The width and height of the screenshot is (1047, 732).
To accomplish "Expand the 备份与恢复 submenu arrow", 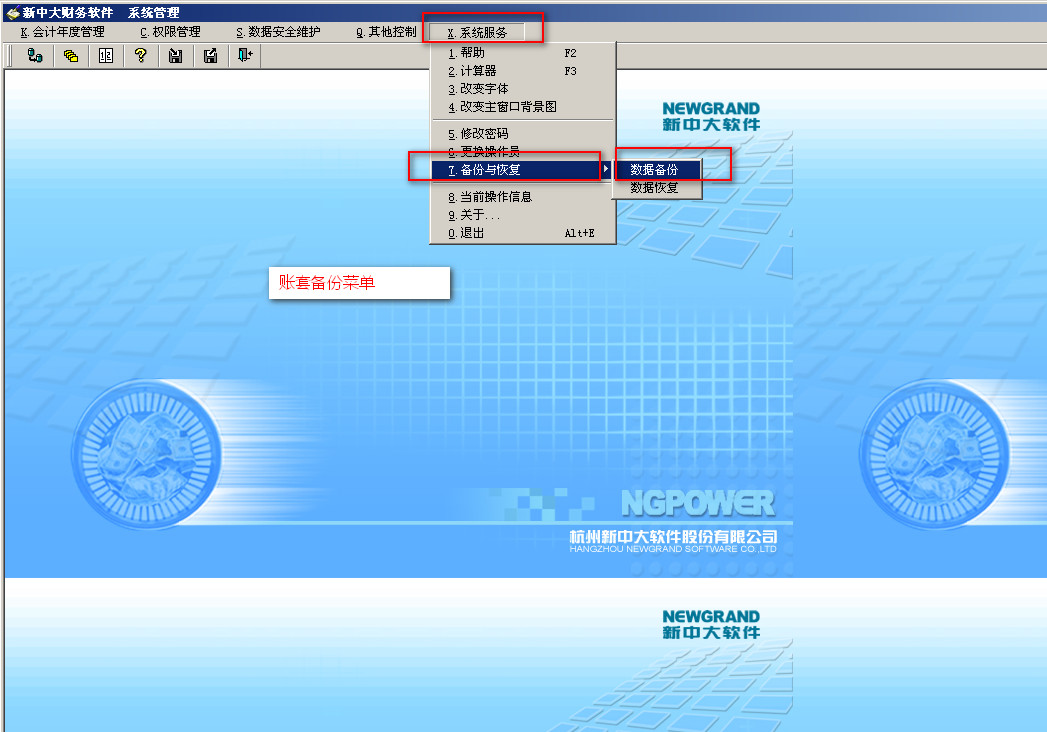I will pyautogui.click(x=606, y=170).
